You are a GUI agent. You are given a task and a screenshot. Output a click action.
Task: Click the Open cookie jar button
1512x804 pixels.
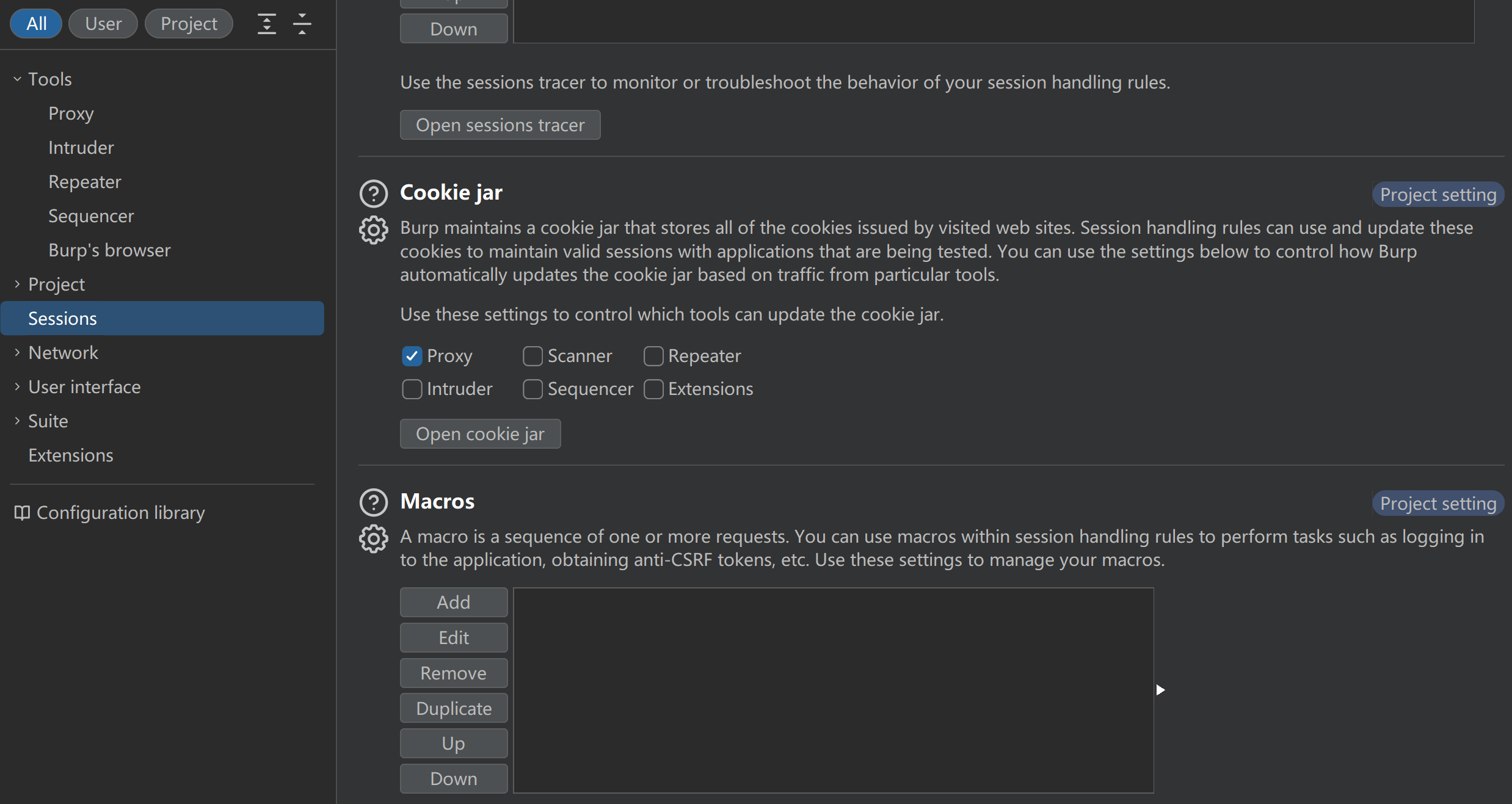[480, 434]
